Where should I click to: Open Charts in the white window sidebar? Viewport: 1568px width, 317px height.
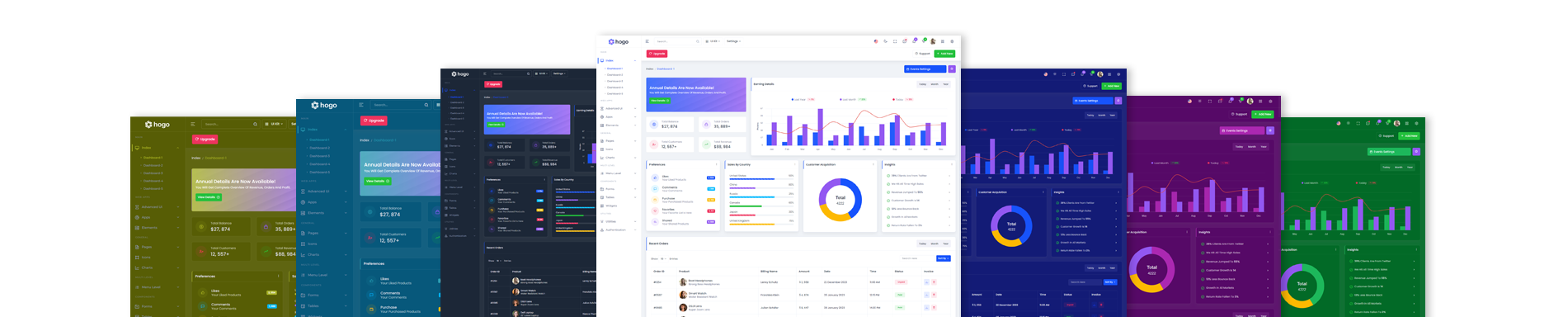[x=619, y=157]
